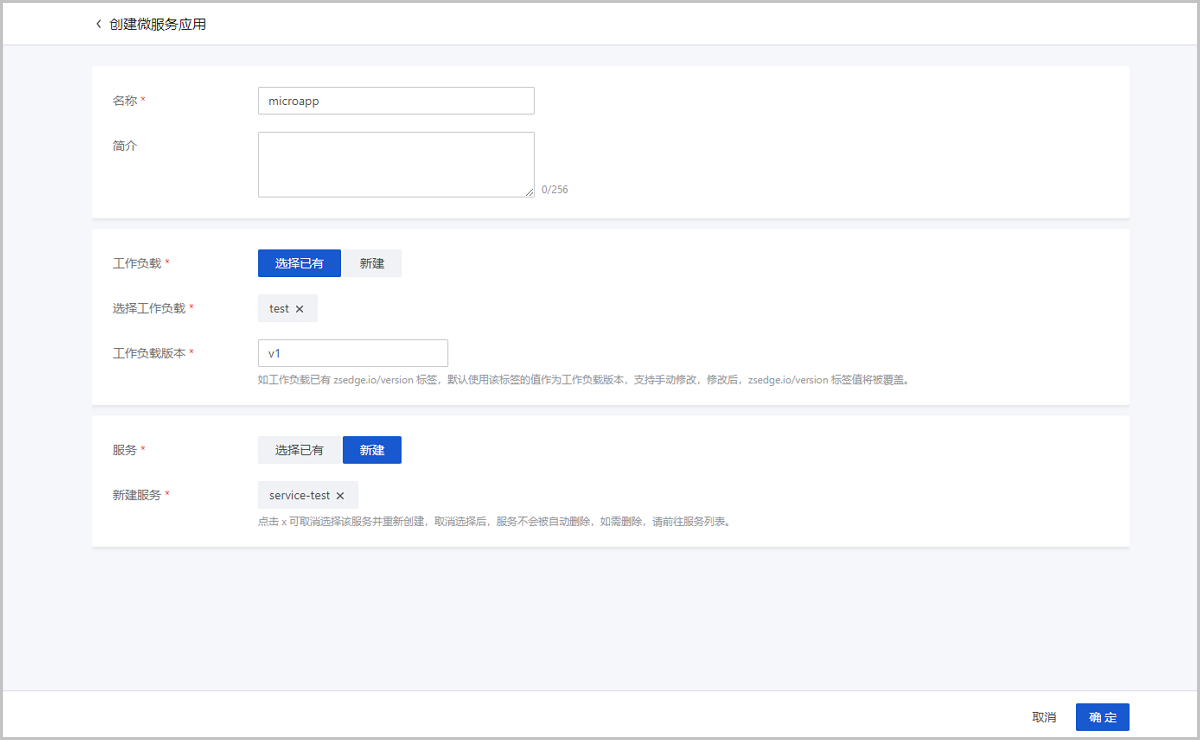Viewport: 1200px width, 740px height.
Task: Switch 工作负载 to 新建
Action: point(372,263)
